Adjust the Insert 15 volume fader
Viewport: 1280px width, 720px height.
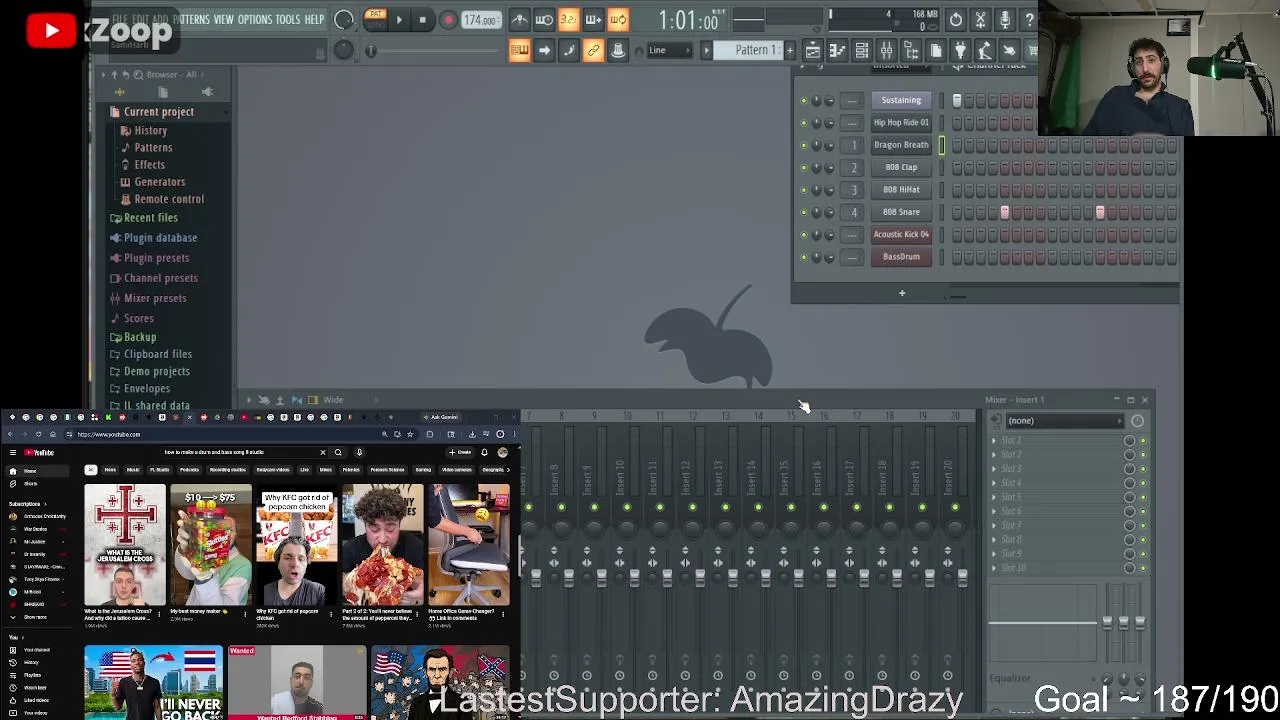[x=798, y=578]
